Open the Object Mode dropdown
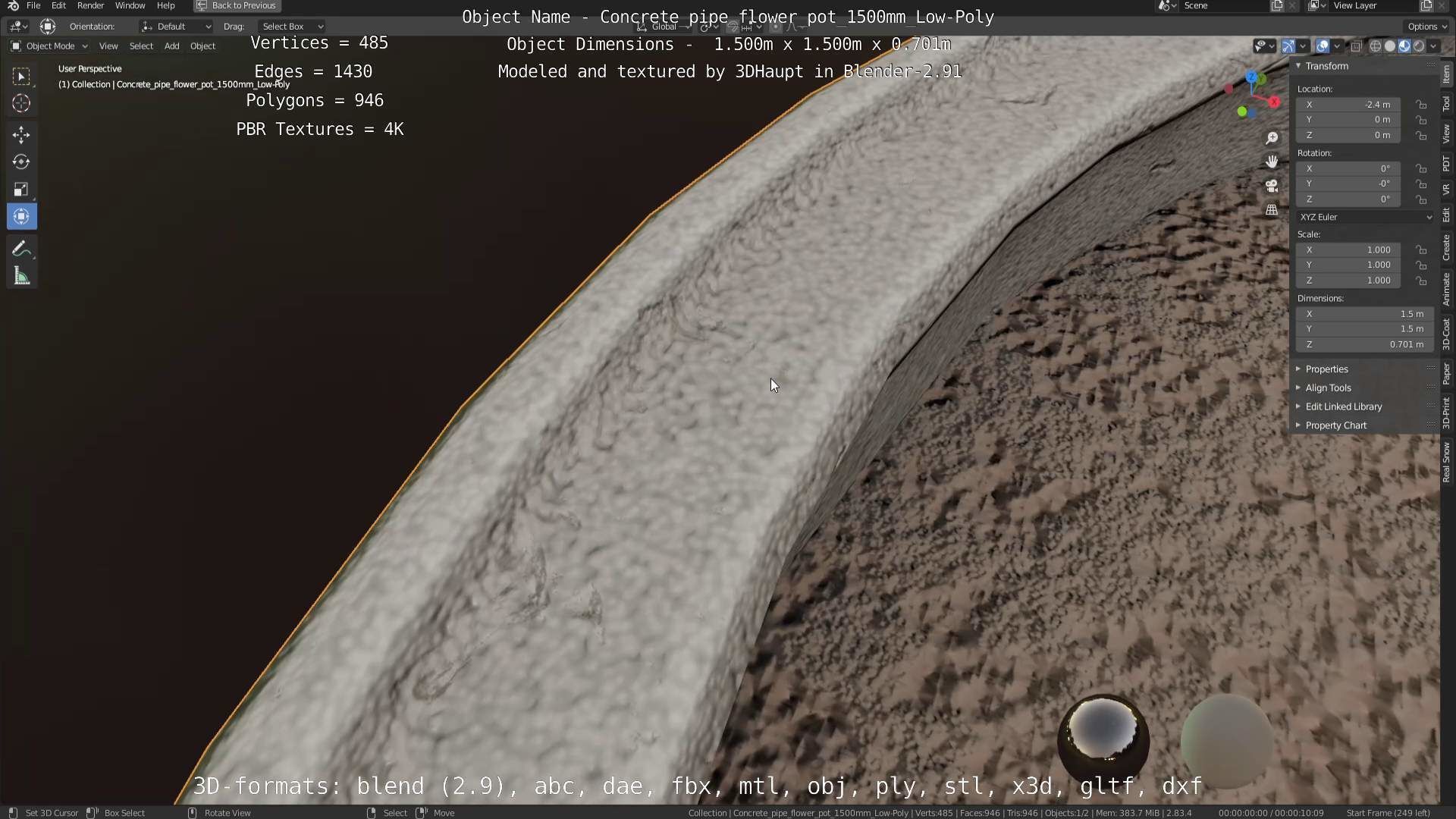This screenshot has height=819, width=1456. 50,46
